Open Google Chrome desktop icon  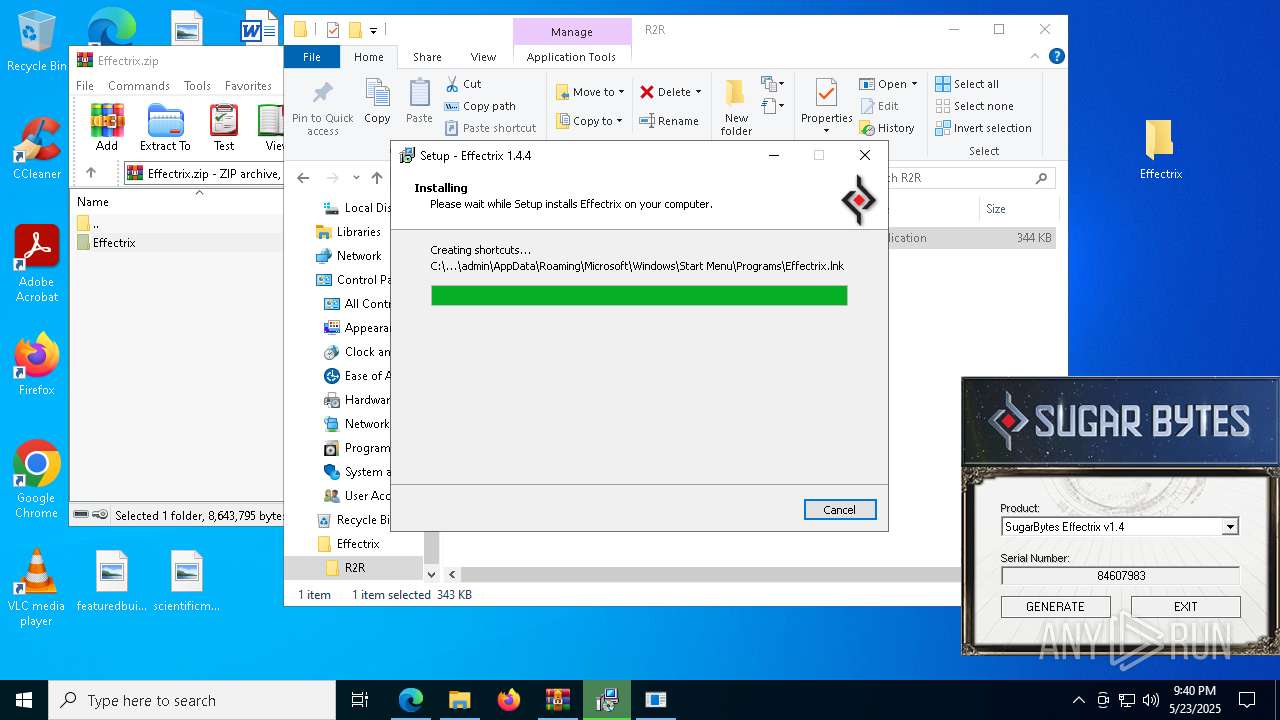pos(37,480)
